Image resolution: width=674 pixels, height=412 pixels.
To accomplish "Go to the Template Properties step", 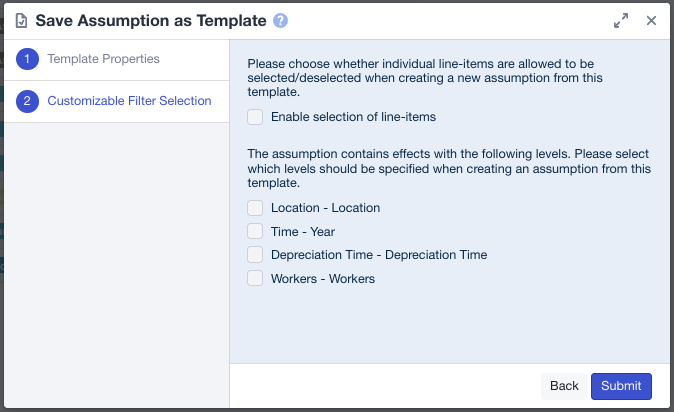I will pyautogui.click(x=103, y=59).
